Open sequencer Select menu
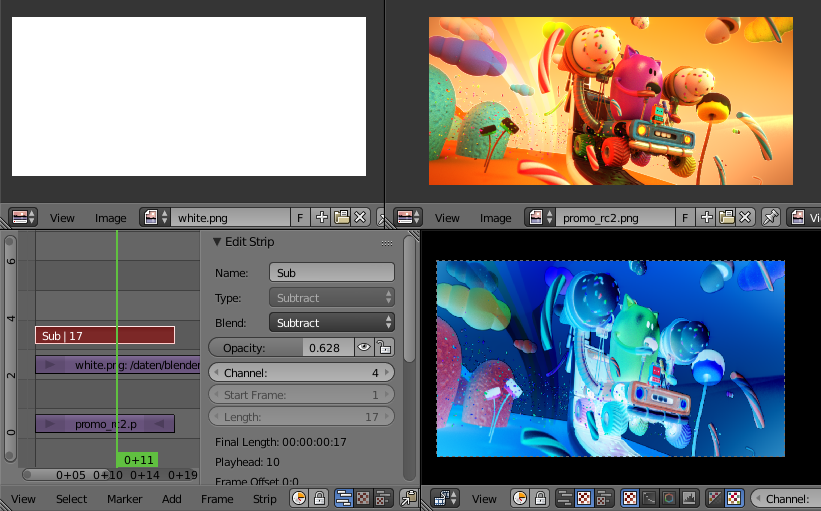Image resolution: width=821 pixels, height=511 pixels. [x=71, y=499]
